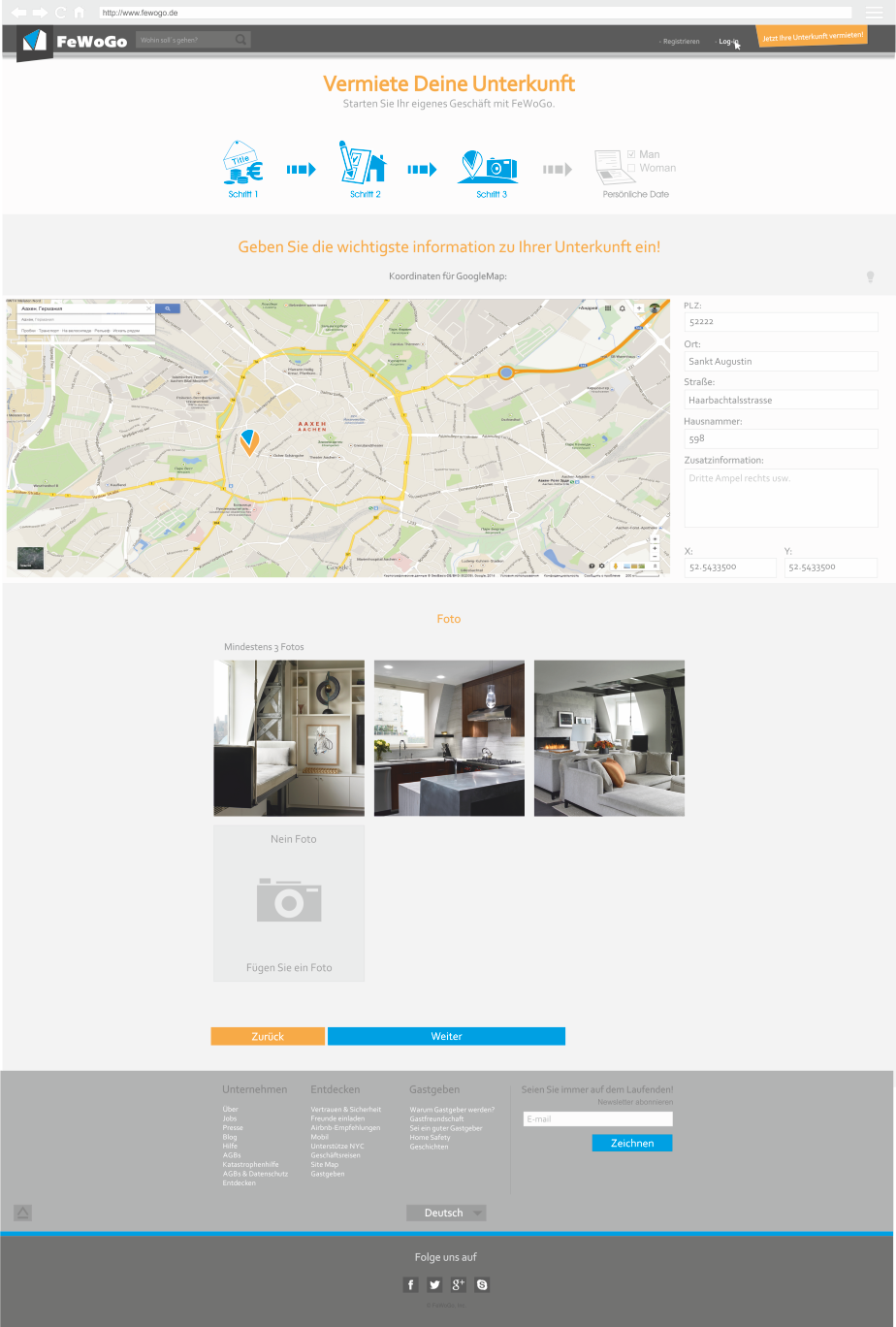Viewport: 896px width, 1327px height.
Task: Click the orange-blue map location pin
Action: (249, 442)
